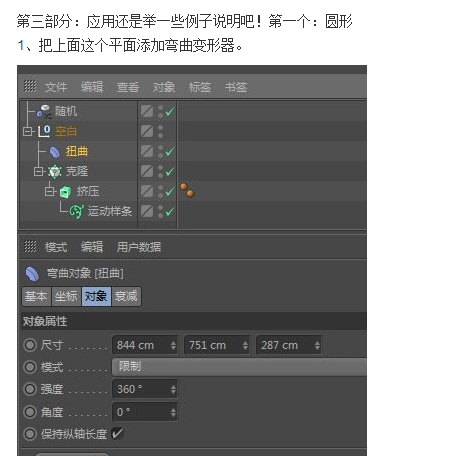Viewport: 460px width, 456px height.
Task: Select the 运动样条 object name in tree
Action: pyautogui.click(x=110, y=211)
